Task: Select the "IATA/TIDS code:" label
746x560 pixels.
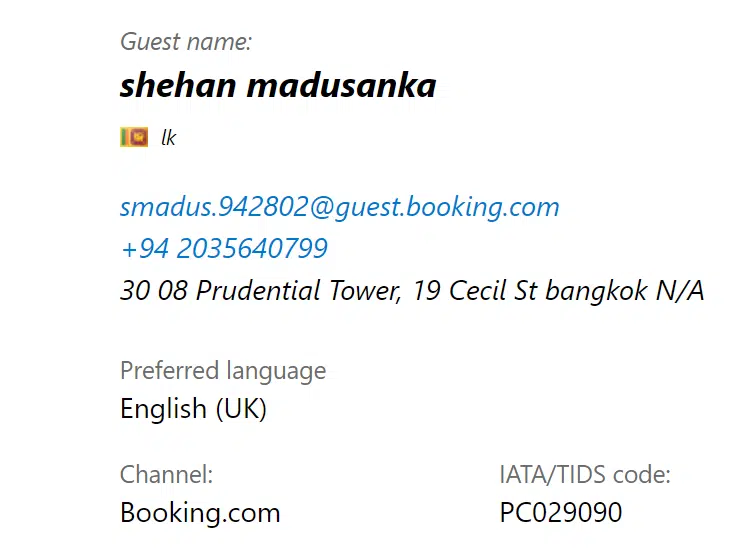Action: click(585, 474)
